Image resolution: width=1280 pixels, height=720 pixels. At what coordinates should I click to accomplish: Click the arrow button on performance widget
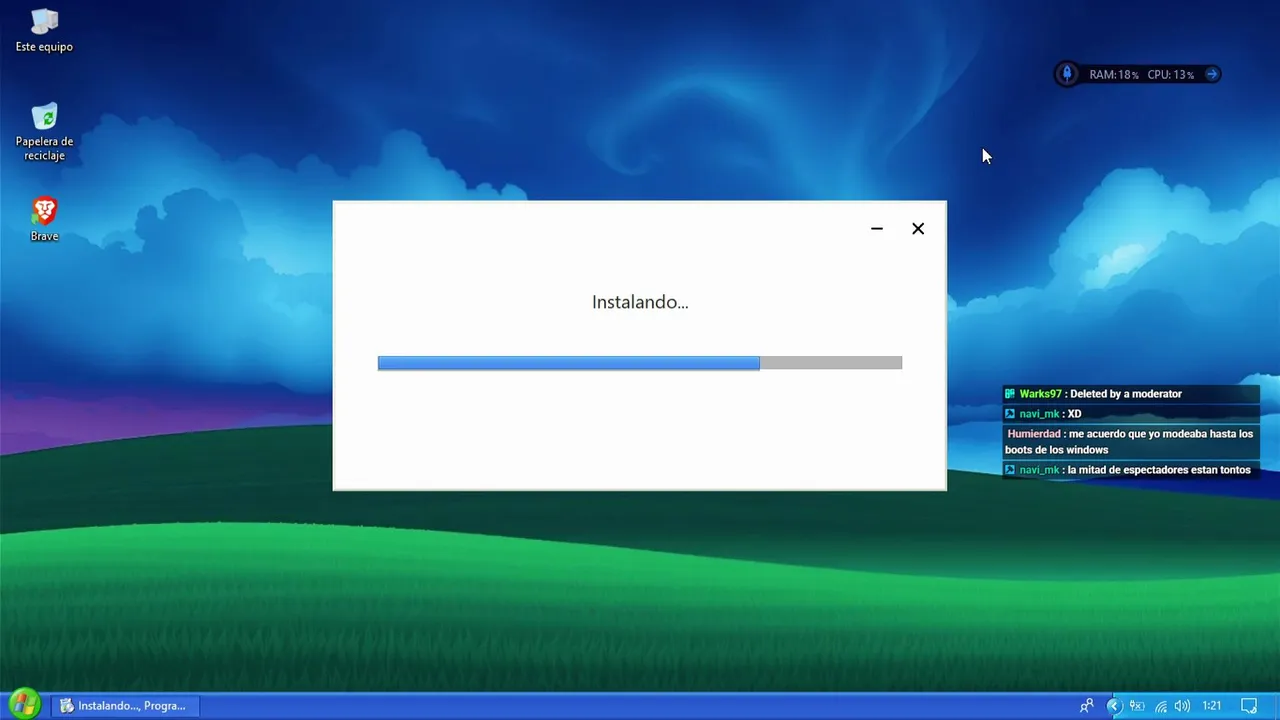[x=1212, y=74]
